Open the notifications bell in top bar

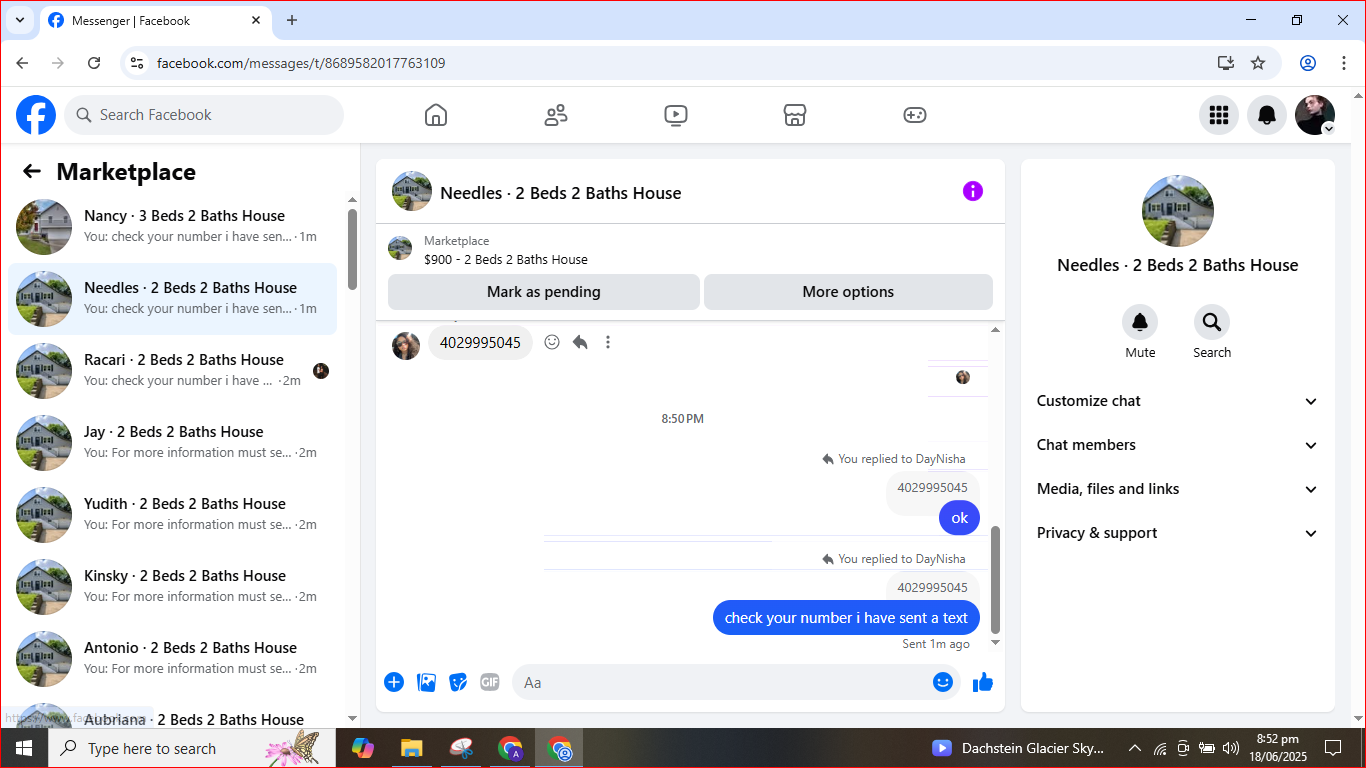1267,115
